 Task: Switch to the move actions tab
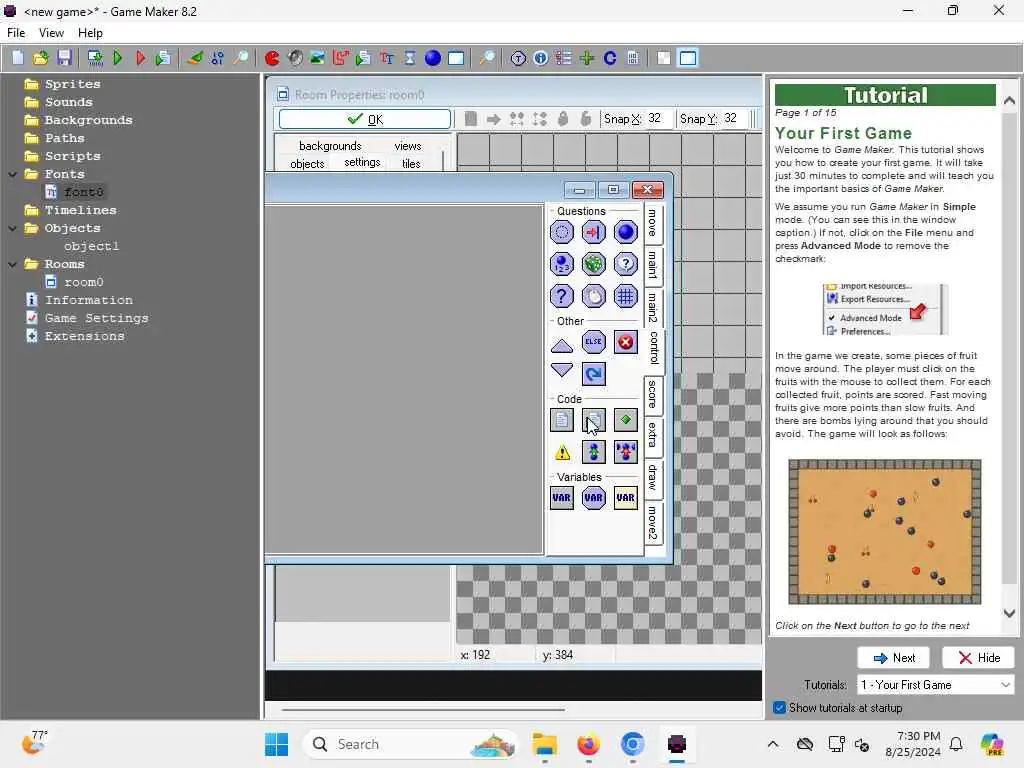[x=653, y=223]
